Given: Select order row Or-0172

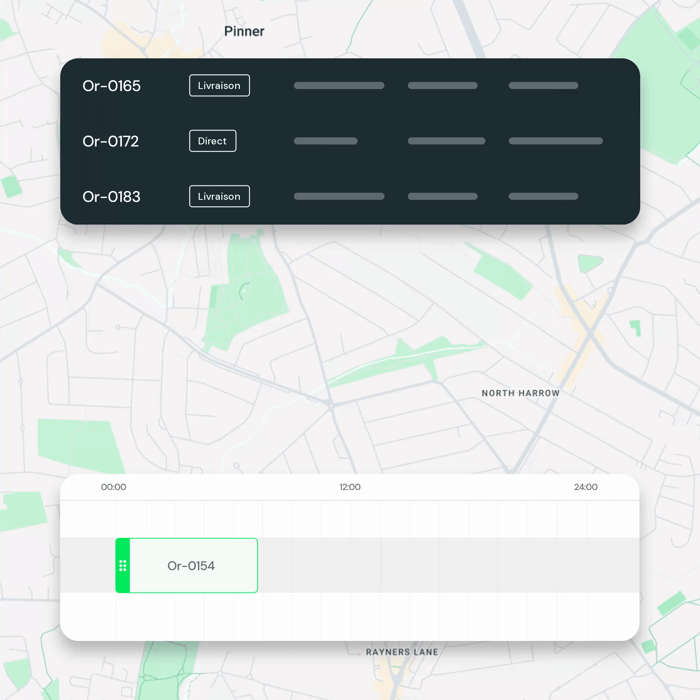Looking at the screenshot, I should tap(350, 141).
